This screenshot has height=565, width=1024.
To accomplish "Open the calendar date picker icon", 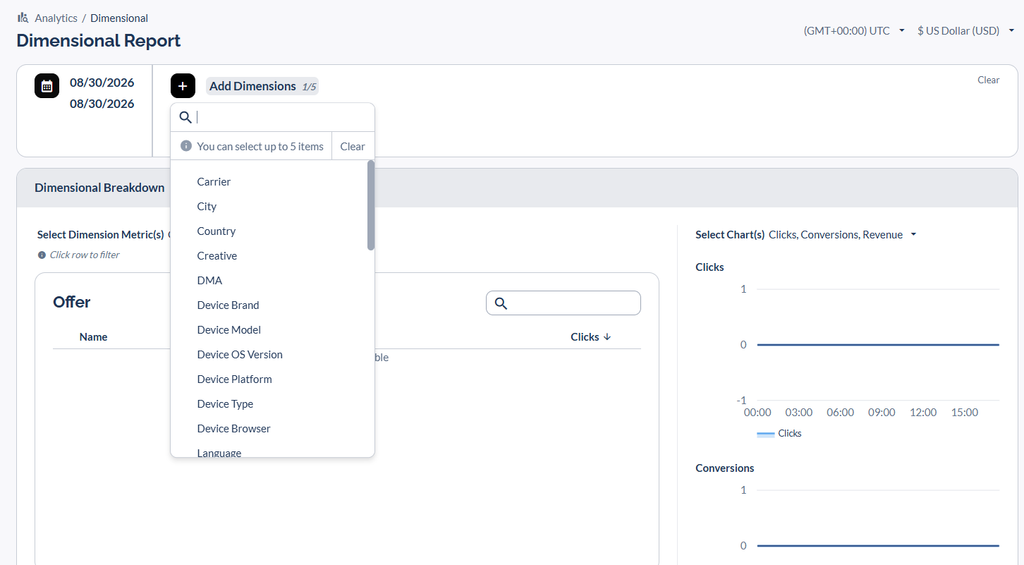I will pos(47,86).
